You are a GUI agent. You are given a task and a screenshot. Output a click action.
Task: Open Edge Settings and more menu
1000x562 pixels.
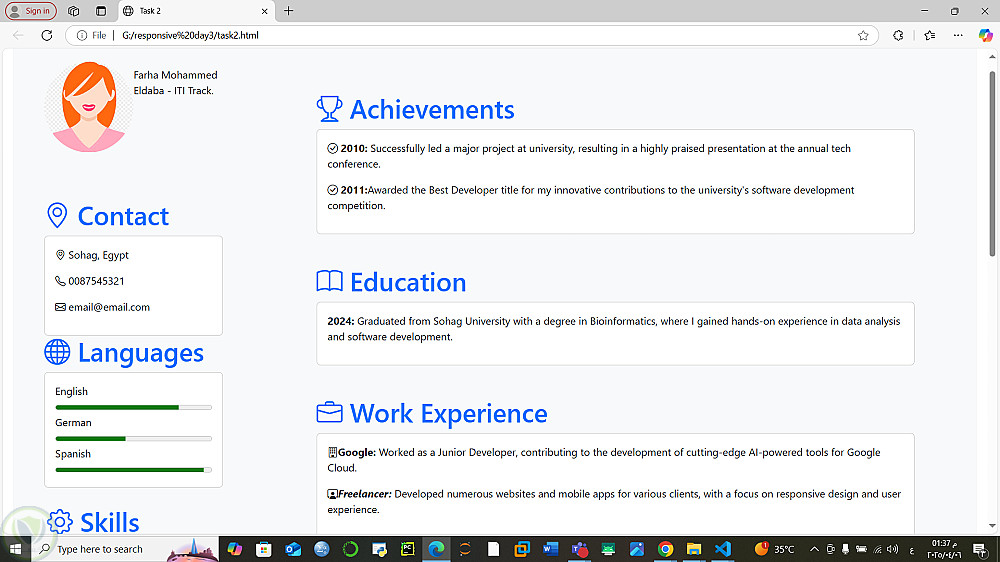point(958,35)
